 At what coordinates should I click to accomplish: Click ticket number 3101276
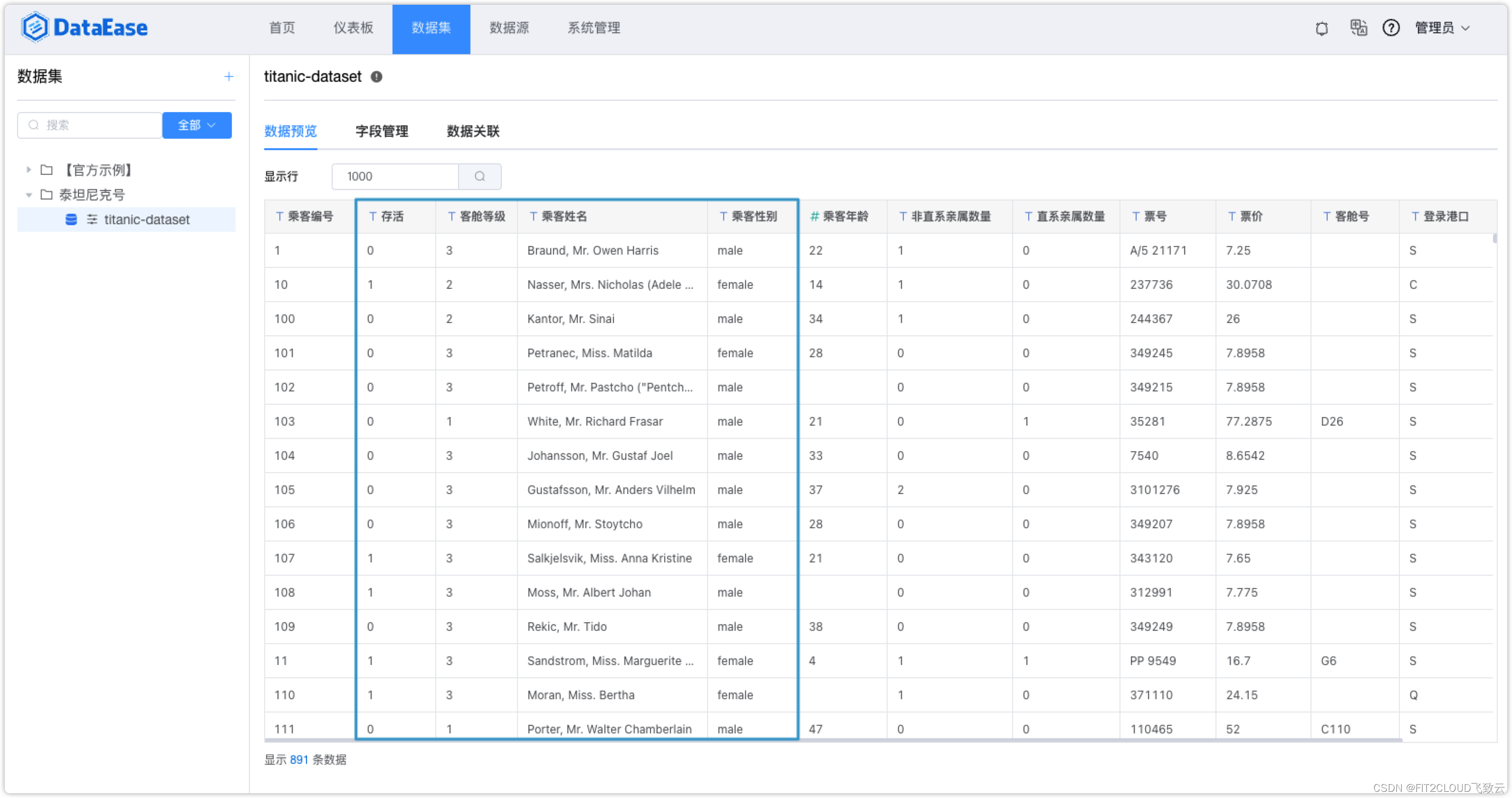(x=1155, y=489)
